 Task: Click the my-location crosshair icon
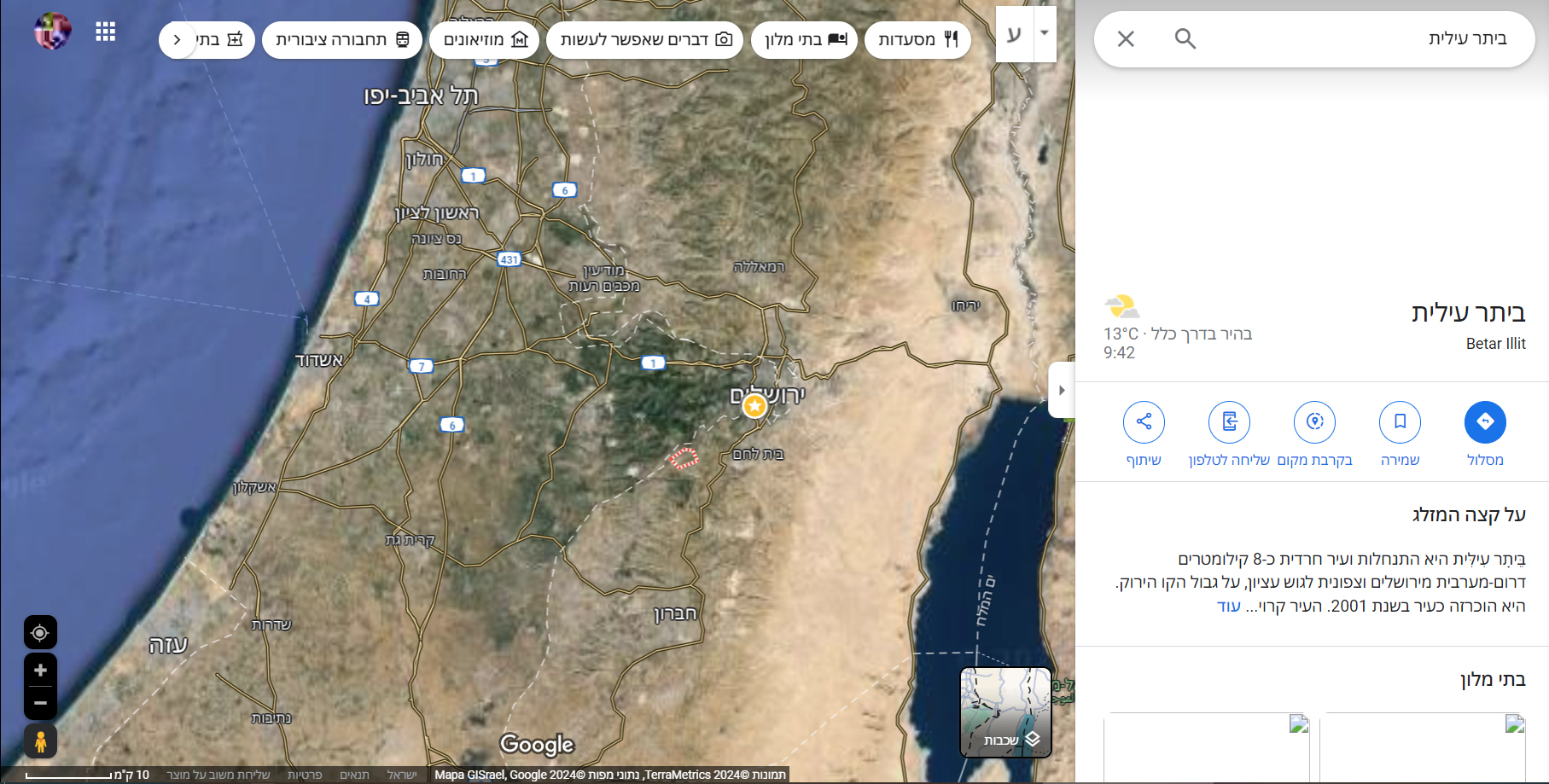(40, 632)
